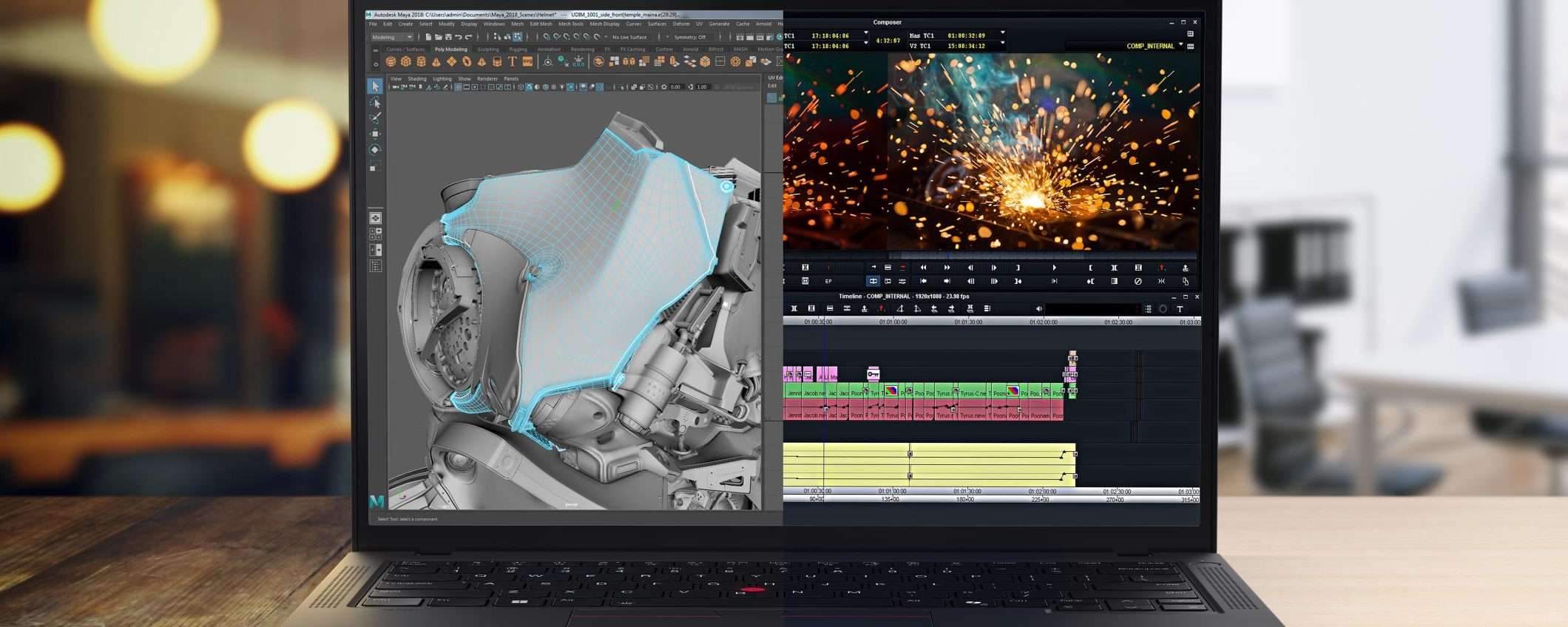Expand the COMP_INTERNAL clip name dropdown
This screenshot has height=627, width=1568.
point(1180,46)
